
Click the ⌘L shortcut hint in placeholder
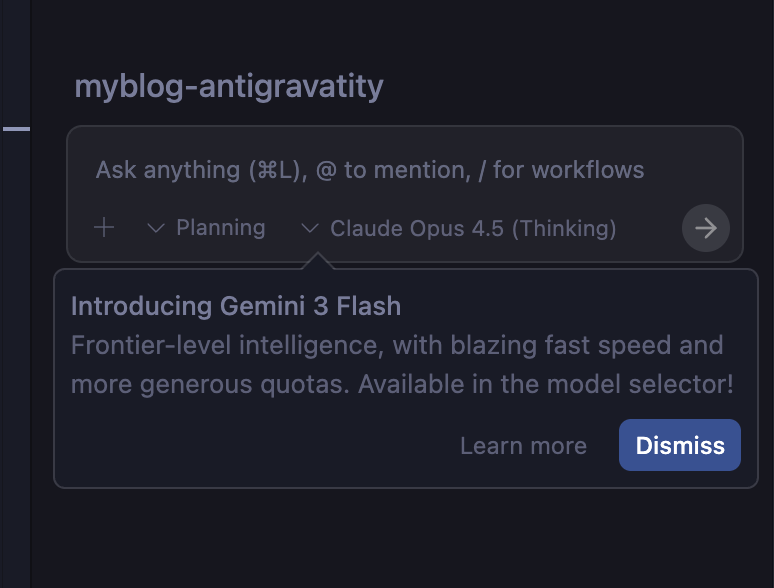coord(275,170)
